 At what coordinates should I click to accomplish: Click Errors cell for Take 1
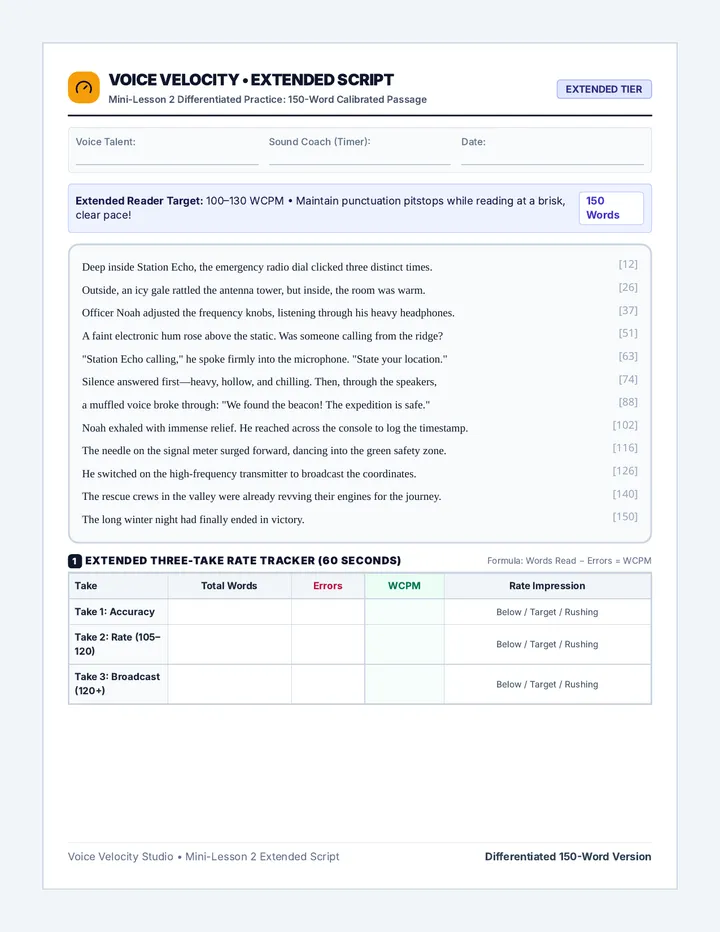point(328,612)
